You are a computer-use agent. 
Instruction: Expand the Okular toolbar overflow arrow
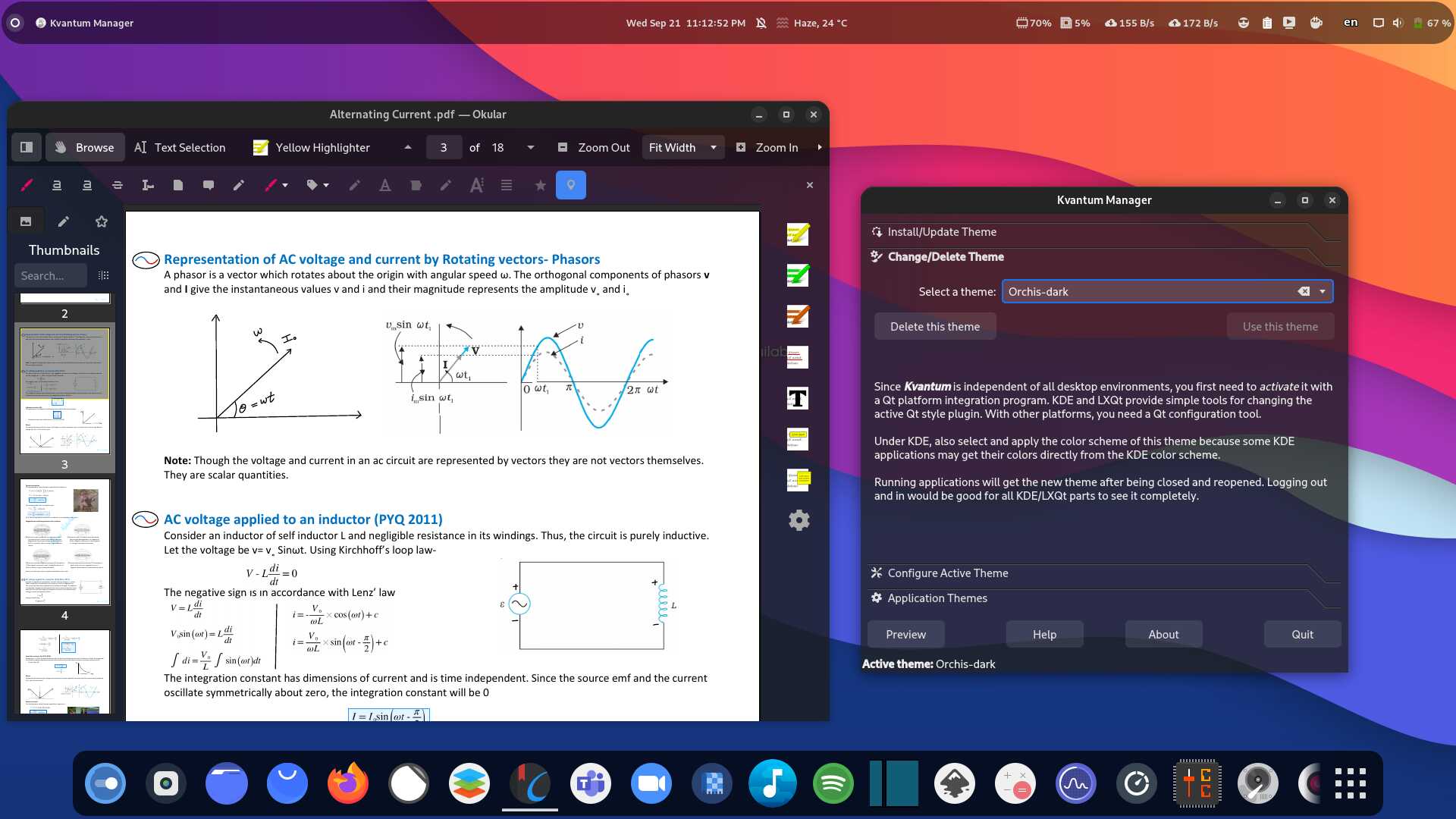tap(820, 147)
